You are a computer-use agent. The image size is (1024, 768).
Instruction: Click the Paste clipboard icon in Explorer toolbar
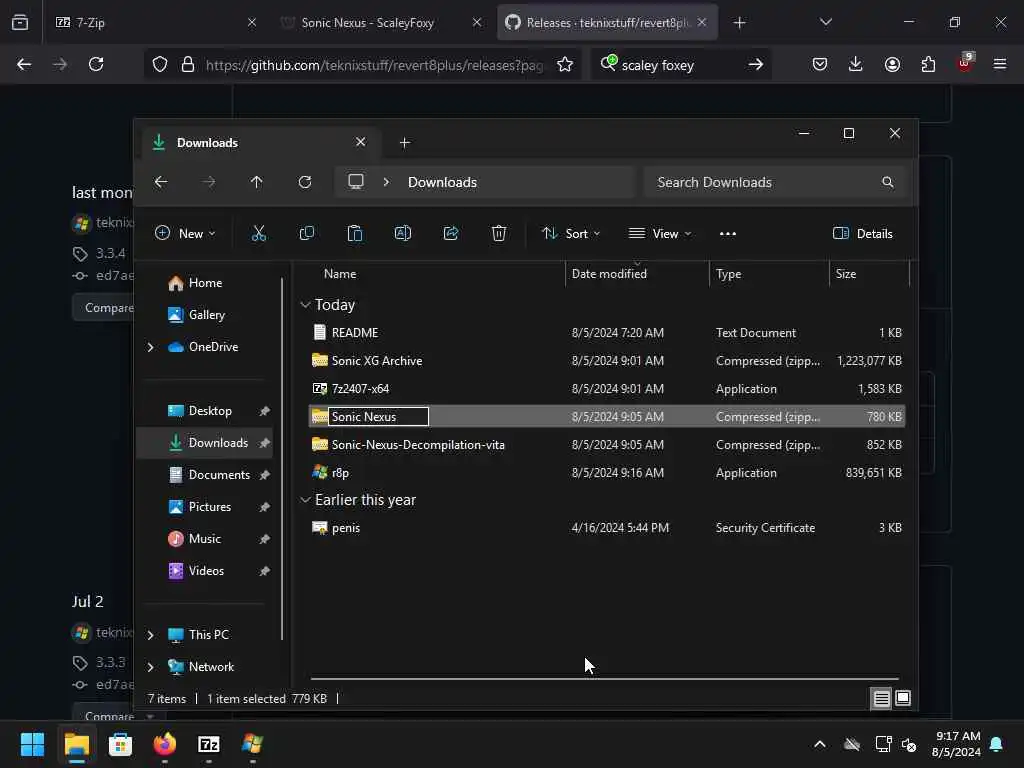tap(355, 233)
